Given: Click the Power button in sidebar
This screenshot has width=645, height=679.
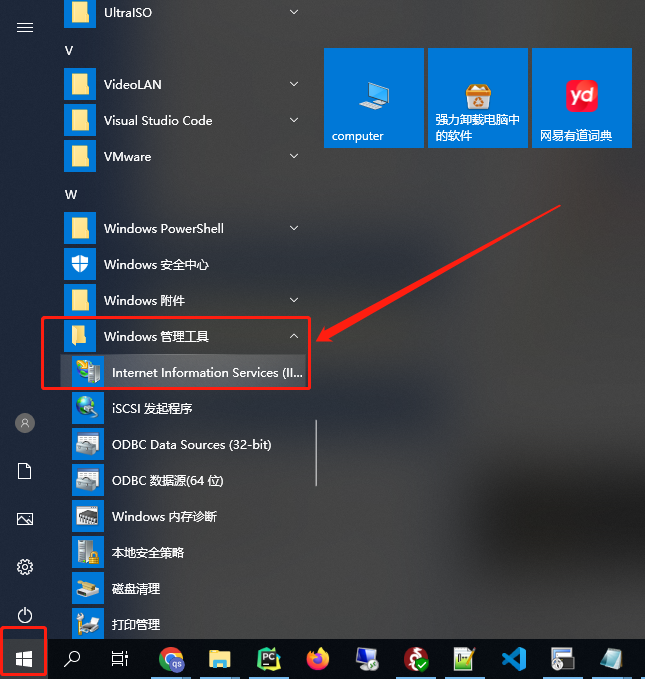Looking at the screenshot, I should 25,615.
